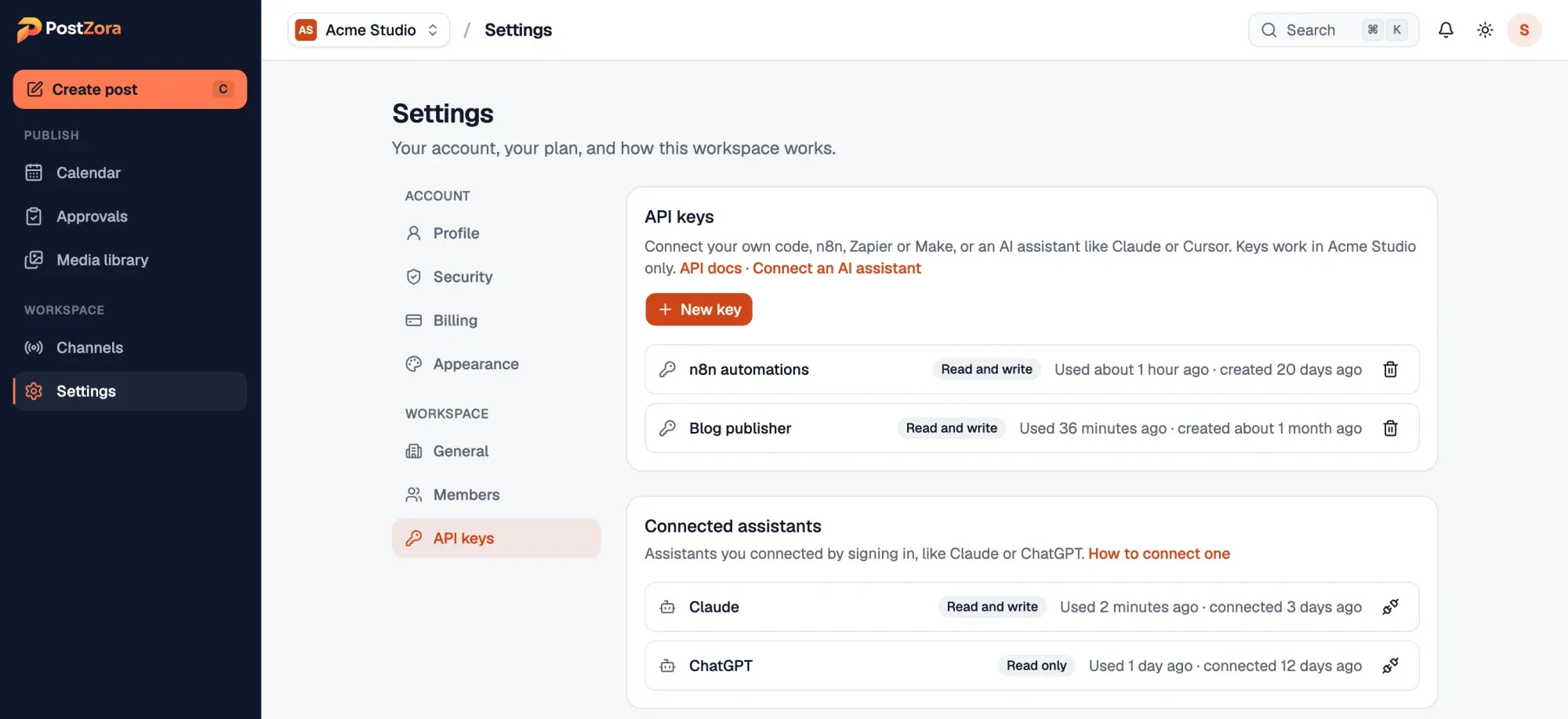This screenshot has height=719, width=1568.
Task: Click Read and write badge on Claude
Action: [992, 607]
